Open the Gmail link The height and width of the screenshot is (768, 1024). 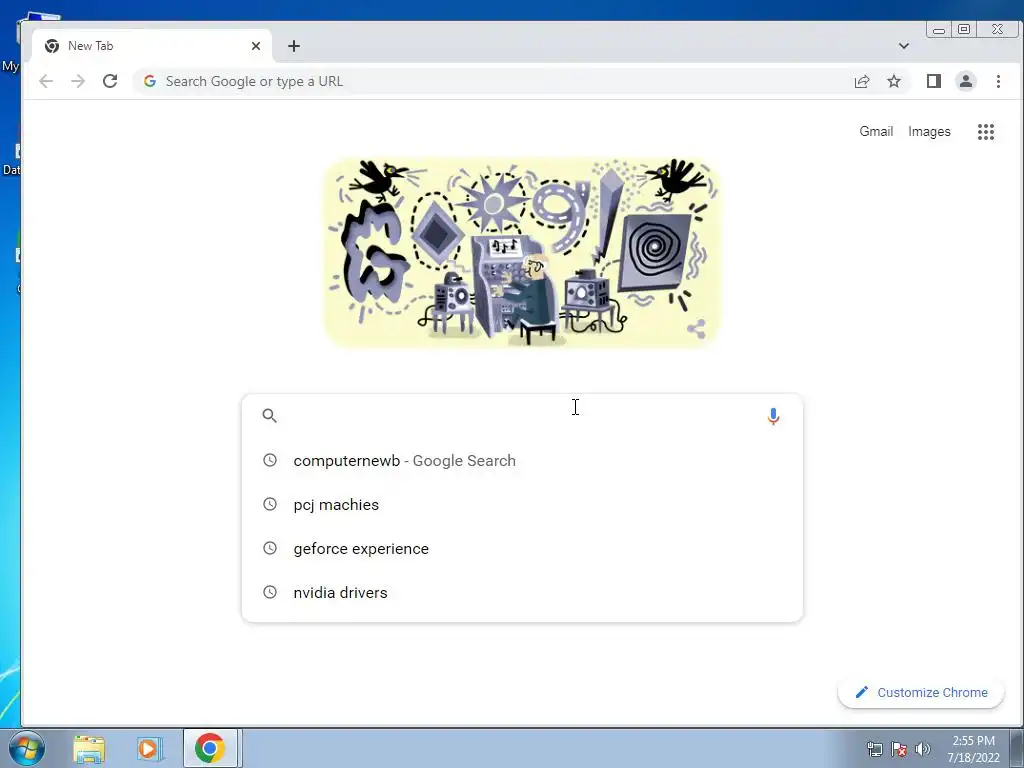click(876, 131)
